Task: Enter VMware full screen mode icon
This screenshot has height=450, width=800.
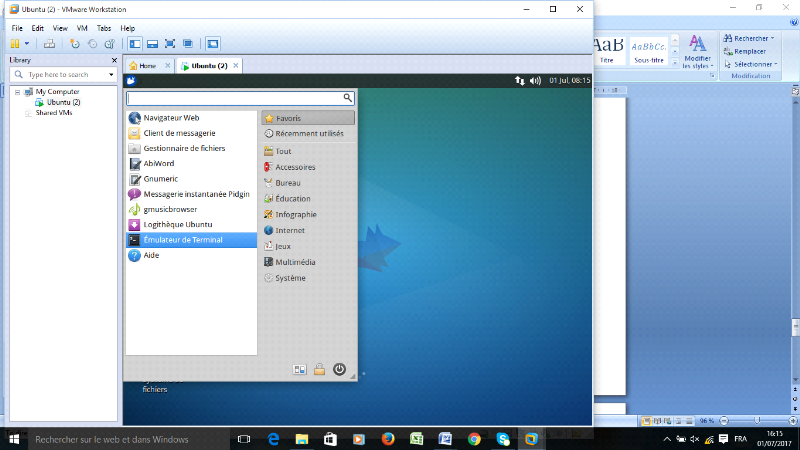Action: click(x=170, y=44)
